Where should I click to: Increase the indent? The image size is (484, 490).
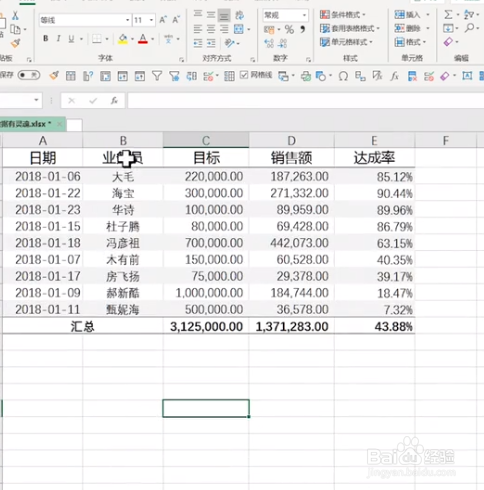[211, 43]
